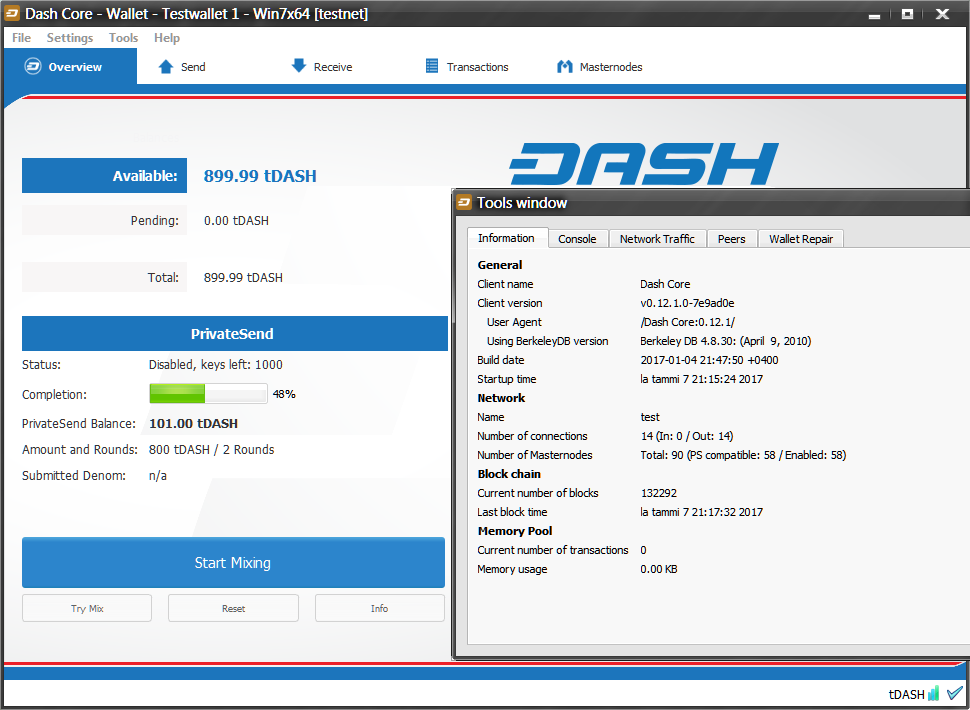Image resolution: width=970 pixels, height=710 pixels.
Task: Open the File menu
Action: [22, 38]
